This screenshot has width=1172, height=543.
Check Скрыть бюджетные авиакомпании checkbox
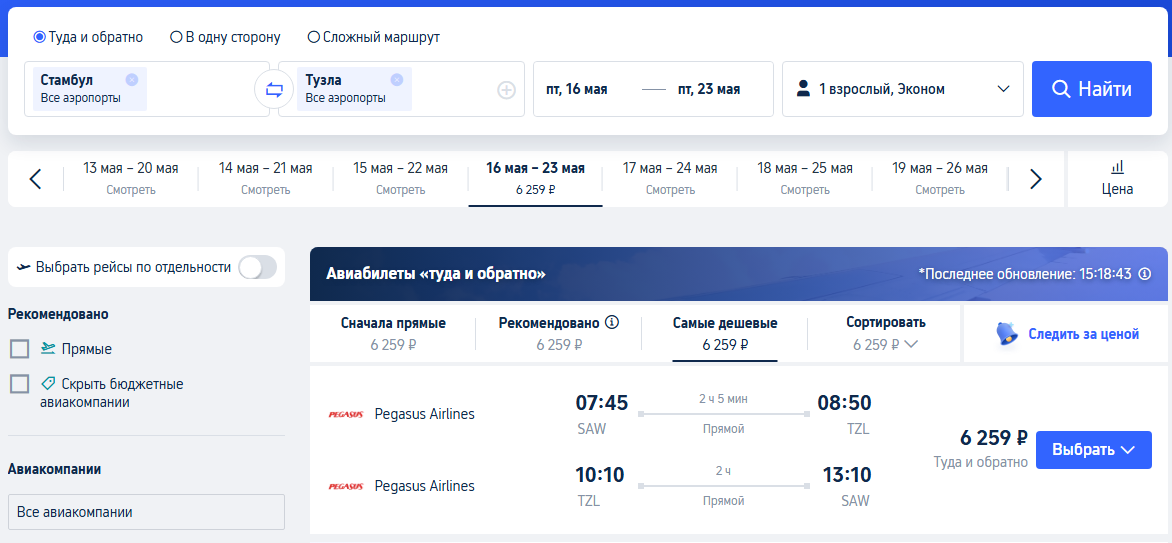pos(19,383)
